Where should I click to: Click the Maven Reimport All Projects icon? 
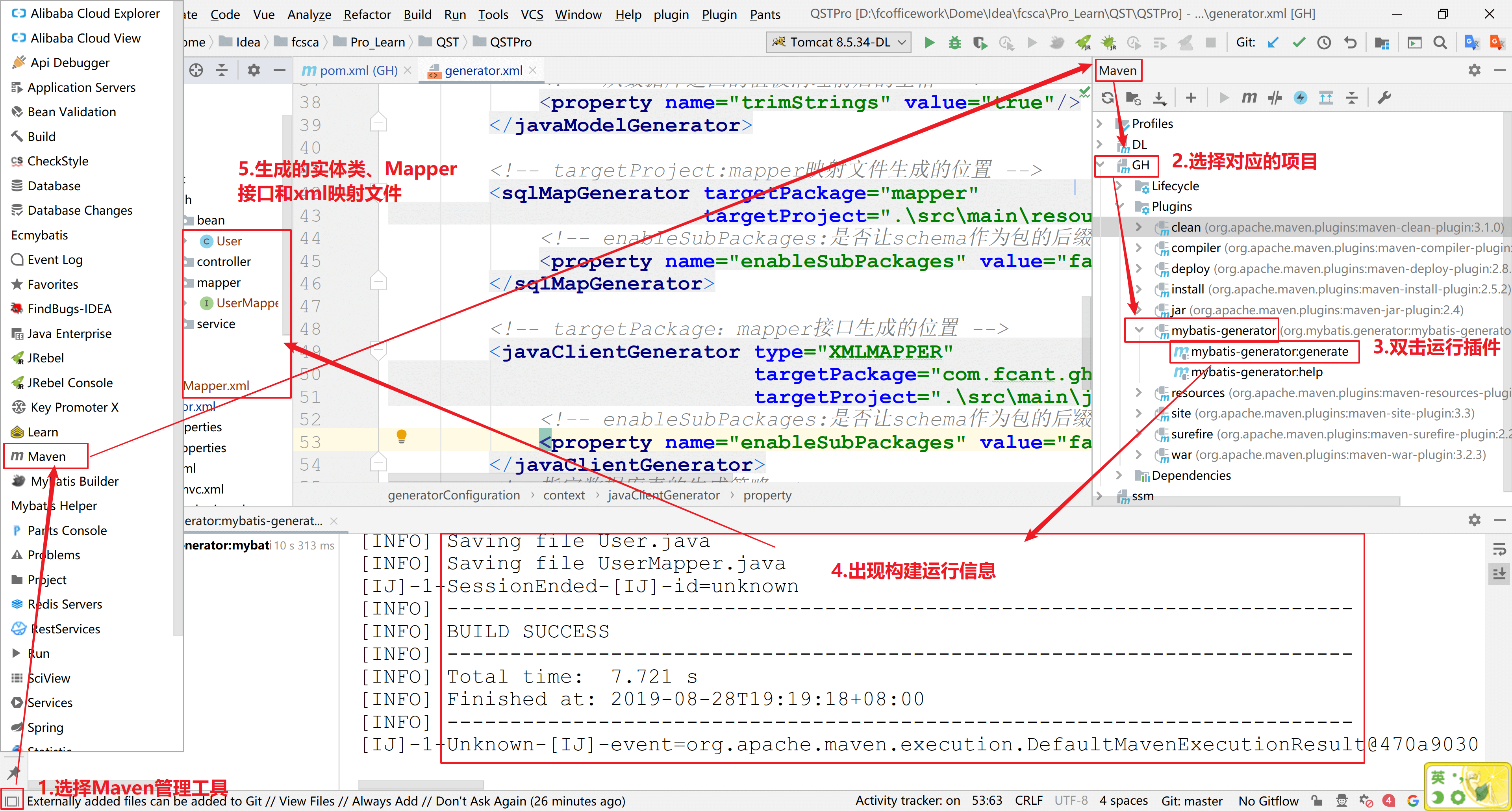1108,97
